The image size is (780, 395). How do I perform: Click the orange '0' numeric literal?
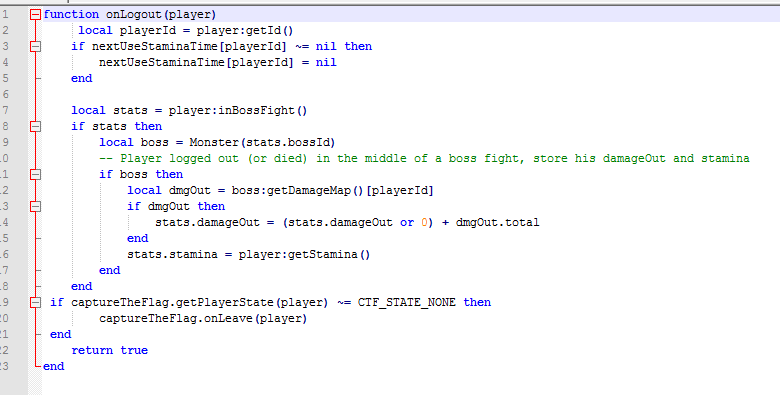[424, 222]
